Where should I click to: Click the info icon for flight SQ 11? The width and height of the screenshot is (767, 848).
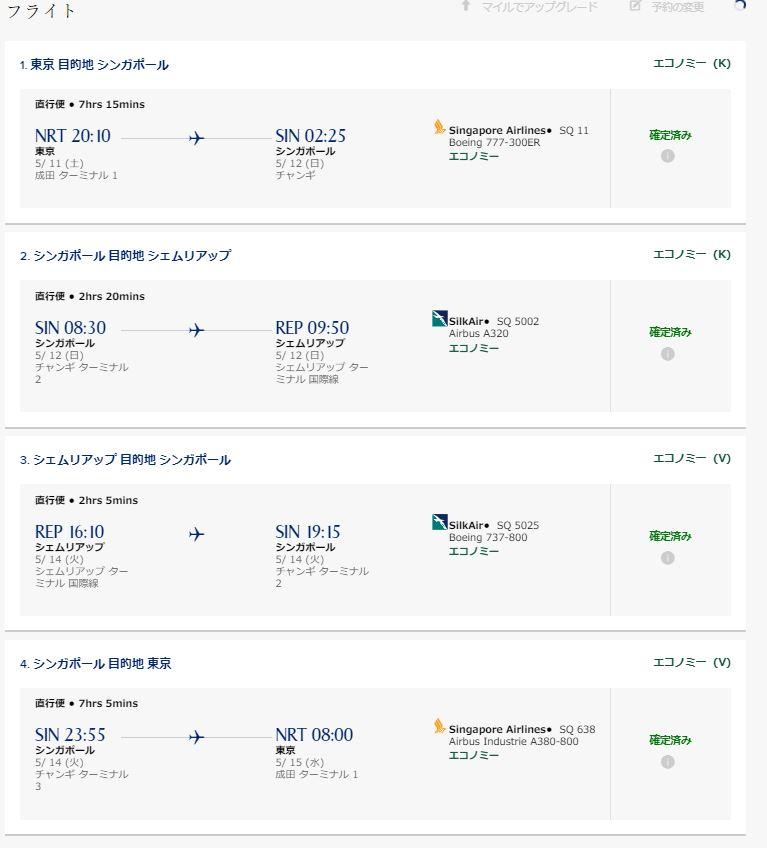pyautogui.click(x=667, y=156)
